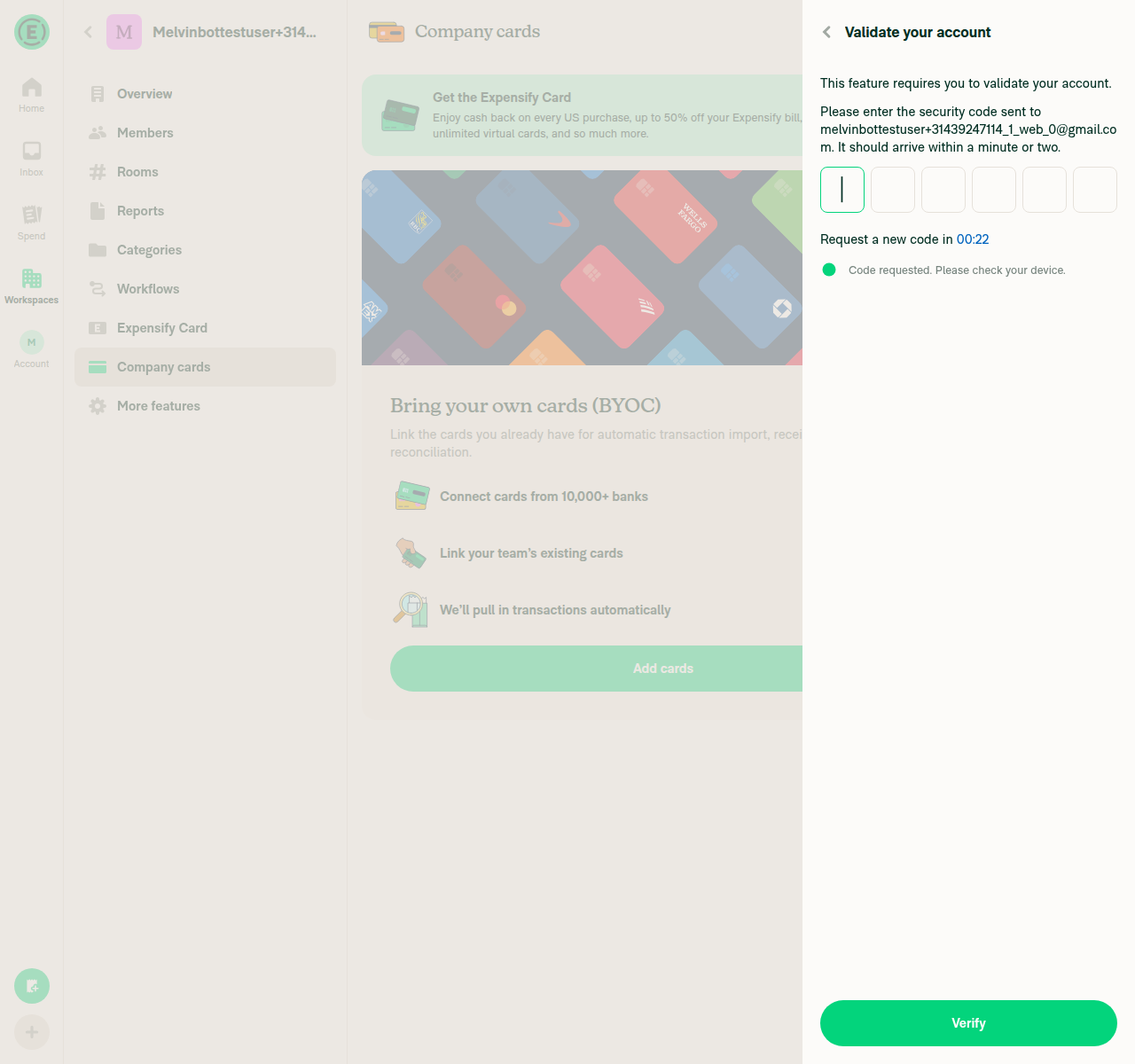This screenshot has width=1135, height=1064.
Task: Click the Expensify Card banner illustration
Action: pyautogui.click(x=400, y=115)
